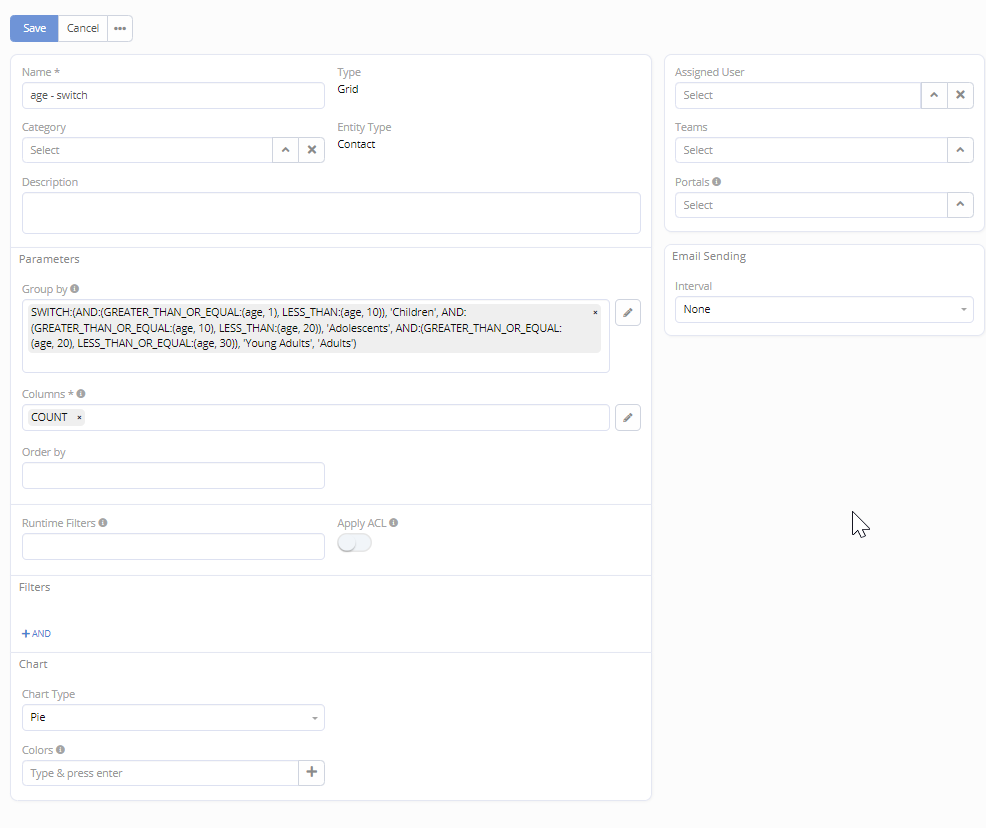
Task: Expand the Category selector arrow
Action: click(285, 150)
